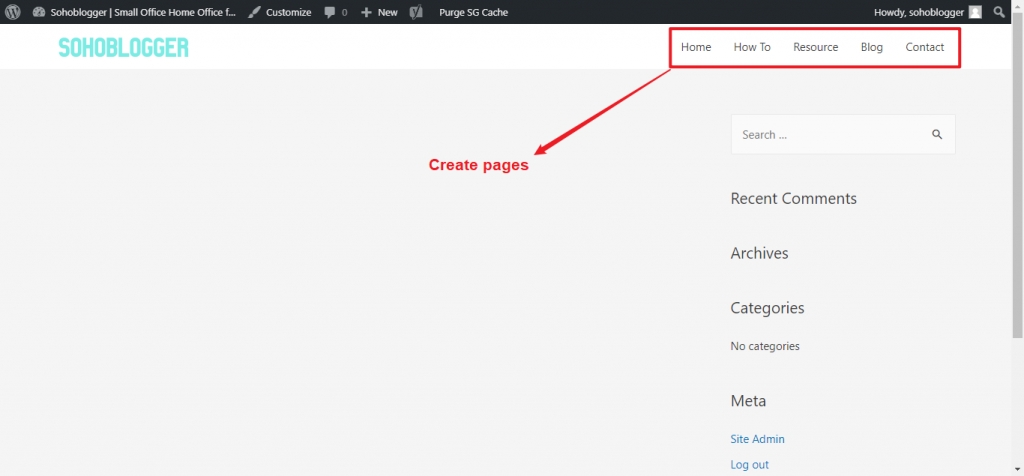The width and height of the screenshot is (1024, 476).
Task: Click the Log out link
Action: [x=749, y=464]
